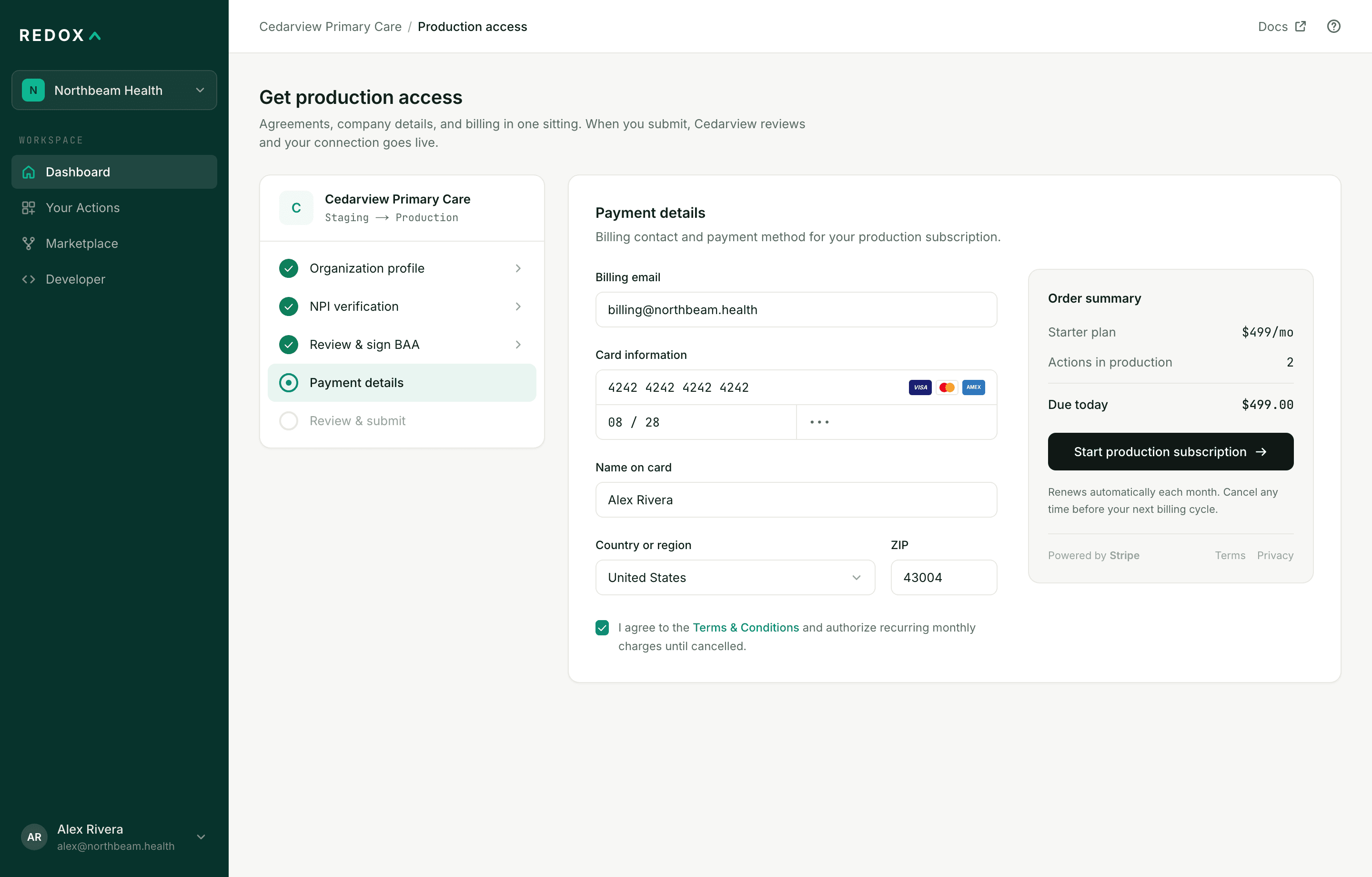The image size is (1372, 877).
Task: Click the AR user avatar
Action: pyautogui.click(x=34, y=836)
